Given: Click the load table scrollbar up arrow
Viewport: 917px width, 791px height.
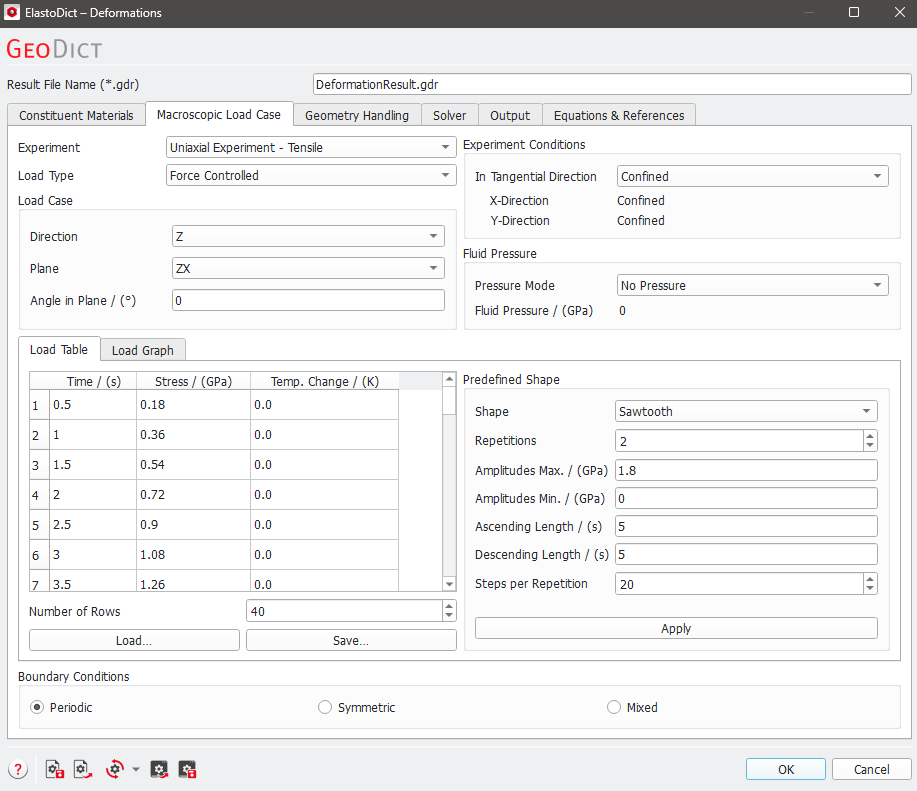Looking at the screenshot, I should (449, 379).
